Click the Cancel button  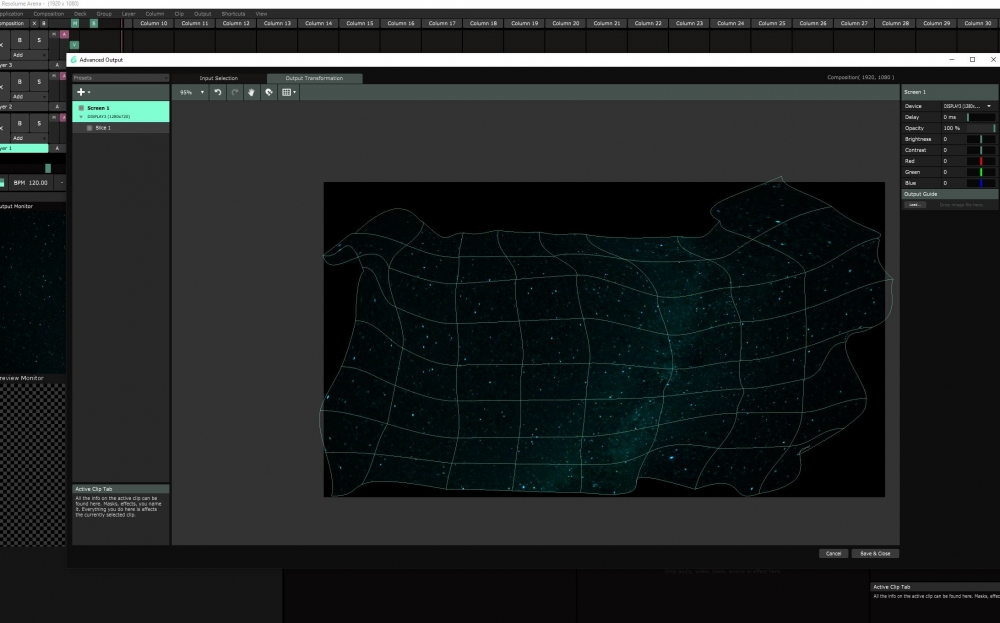[x=832, y=553]
